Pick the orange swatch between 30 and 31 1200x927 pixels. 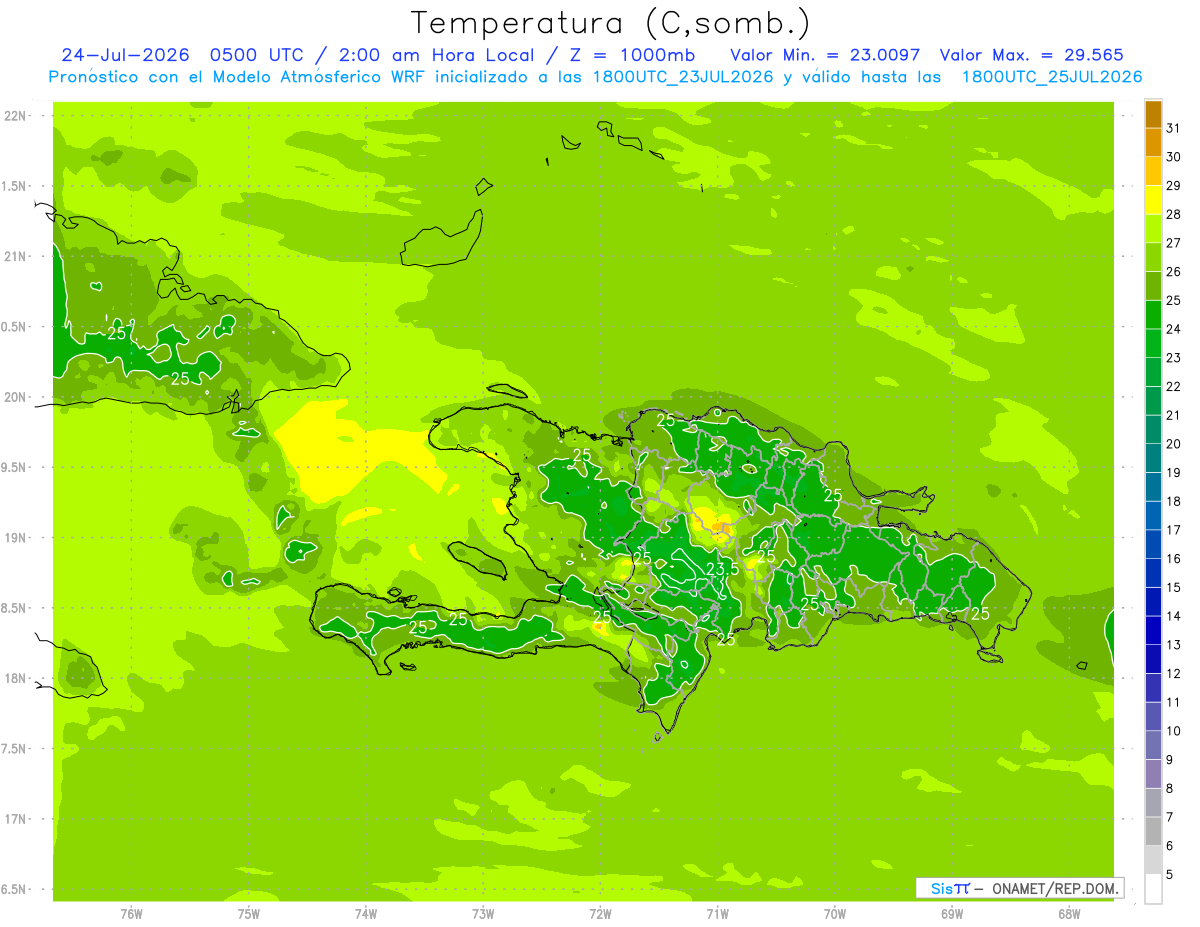click(x=1153, y=143)
